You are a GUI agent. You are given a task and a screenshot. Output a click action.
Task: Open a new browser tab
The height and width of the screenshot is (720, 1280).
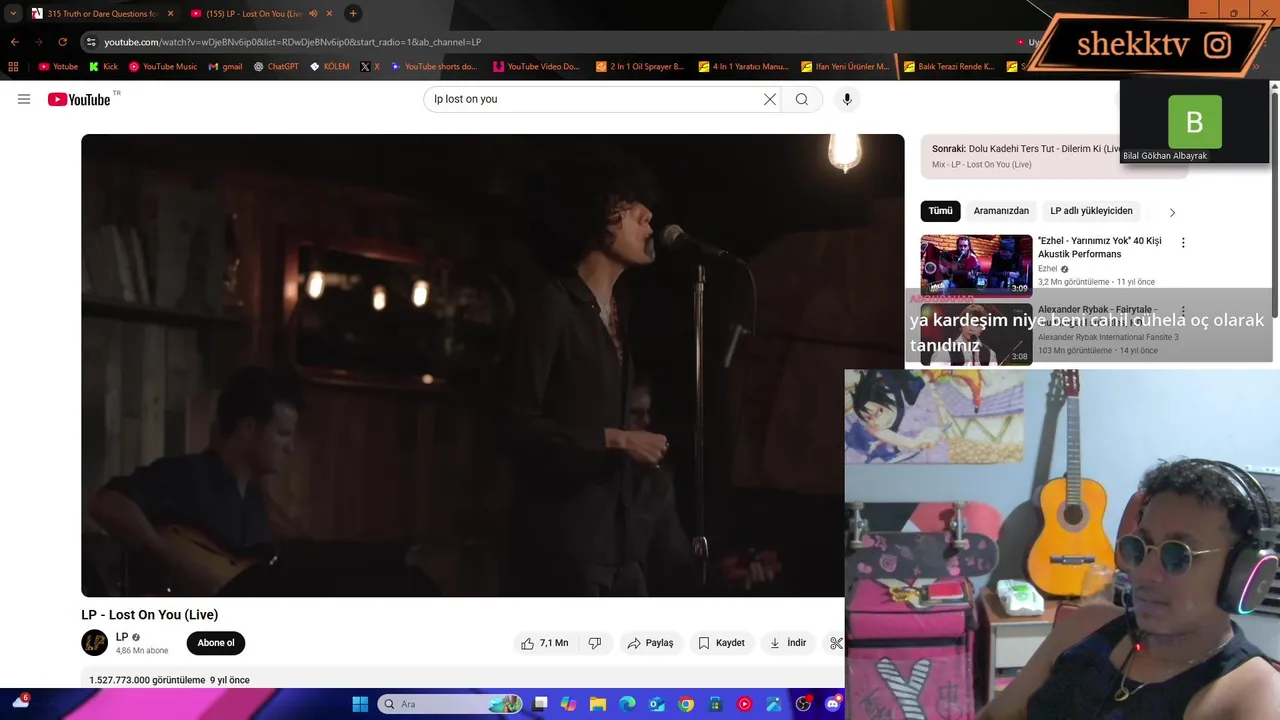[x=353, y=13]
